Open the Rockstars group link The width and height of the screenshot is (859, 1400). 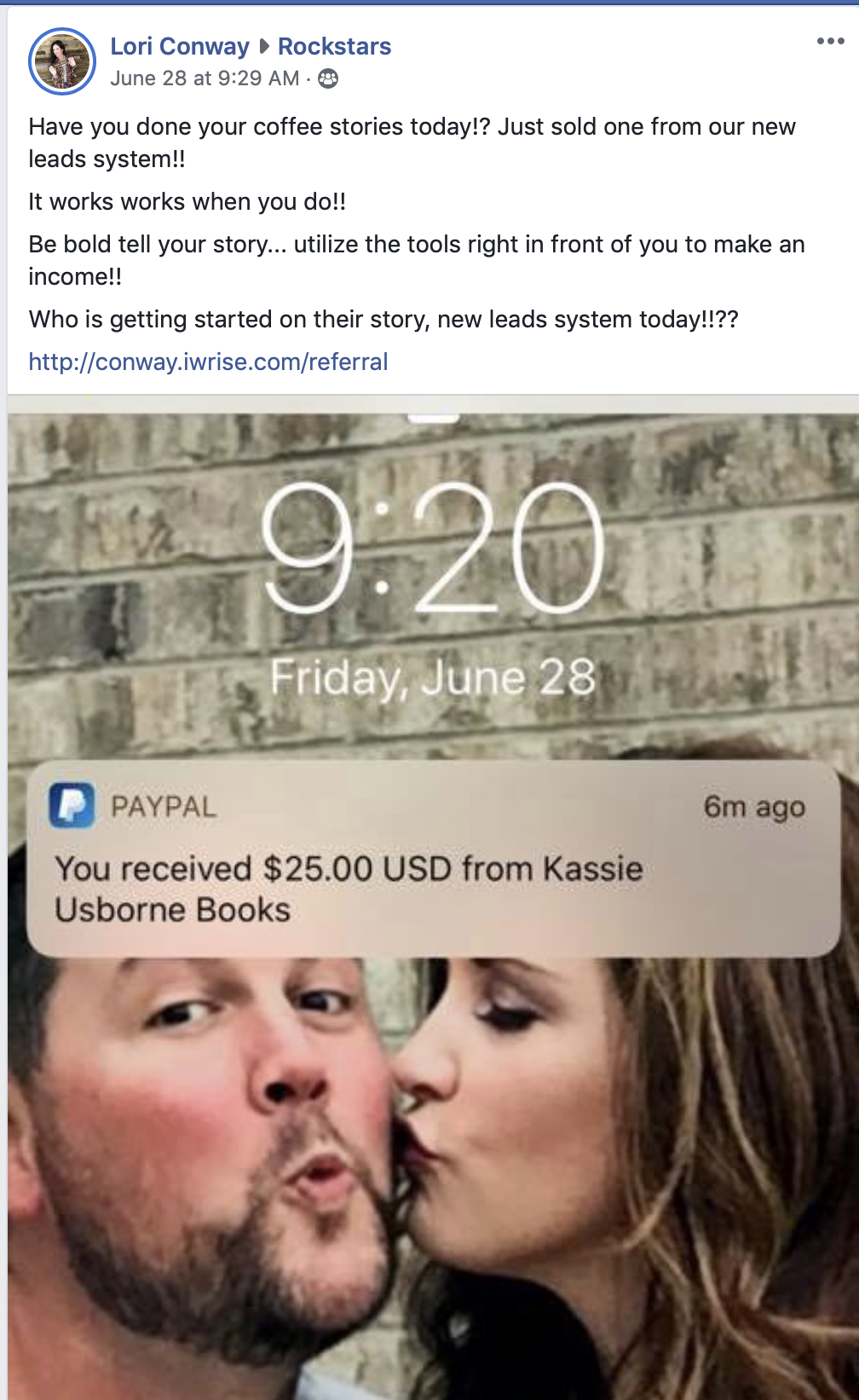(334, 46)
